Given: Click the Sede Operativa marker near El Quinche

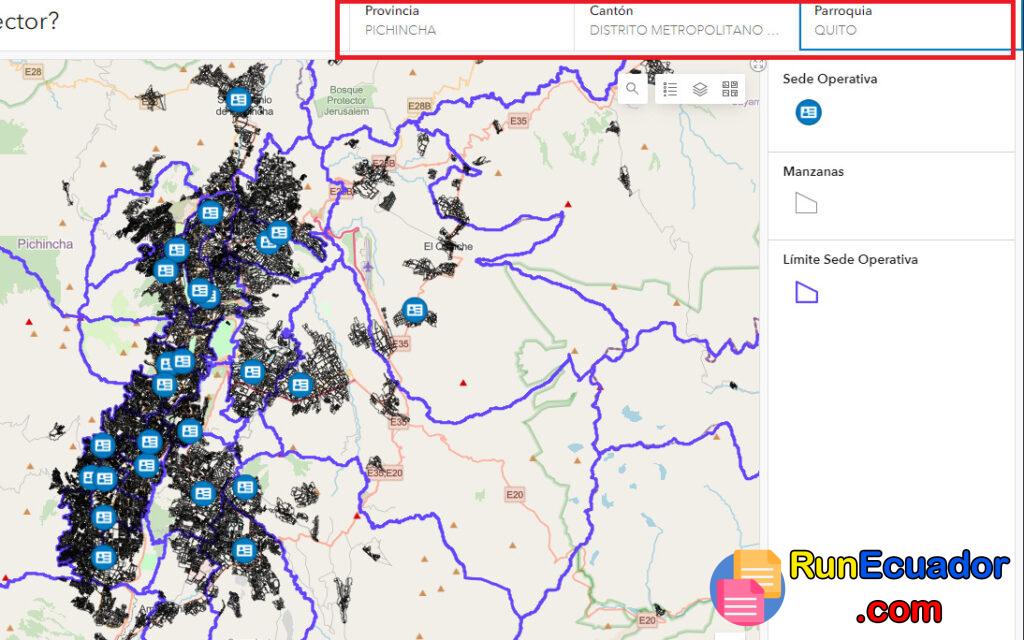Looking at the screenshot, I should (414, 310).
